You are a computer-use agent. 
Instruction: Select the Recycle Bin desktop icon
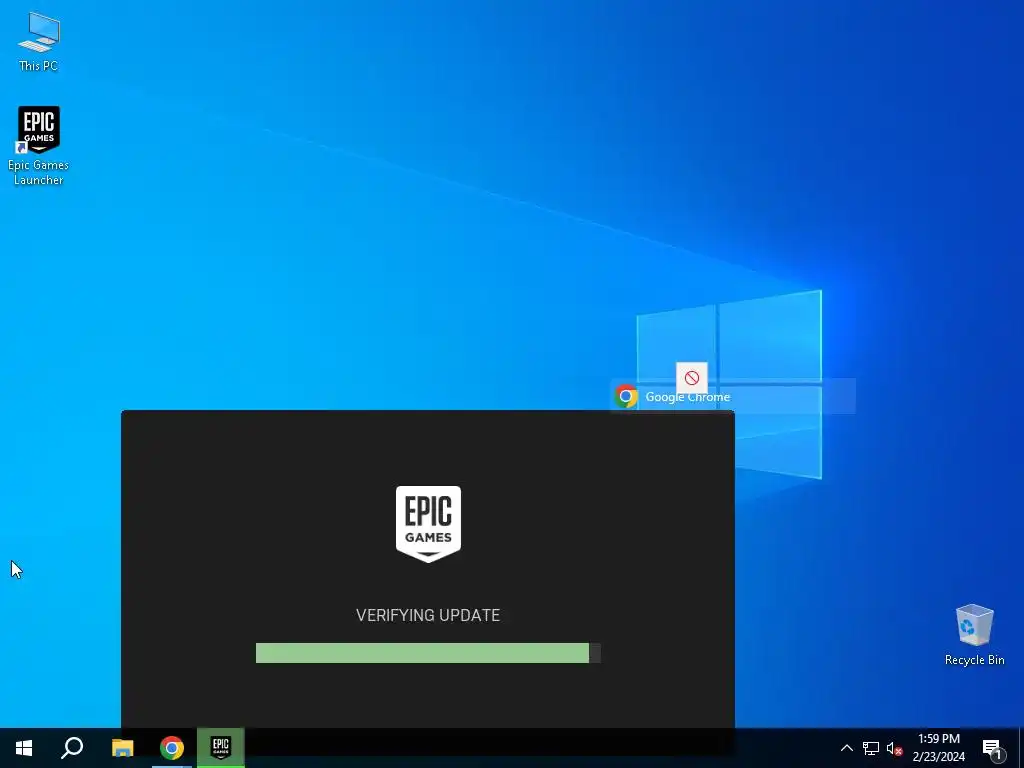(x=974, y=635)
